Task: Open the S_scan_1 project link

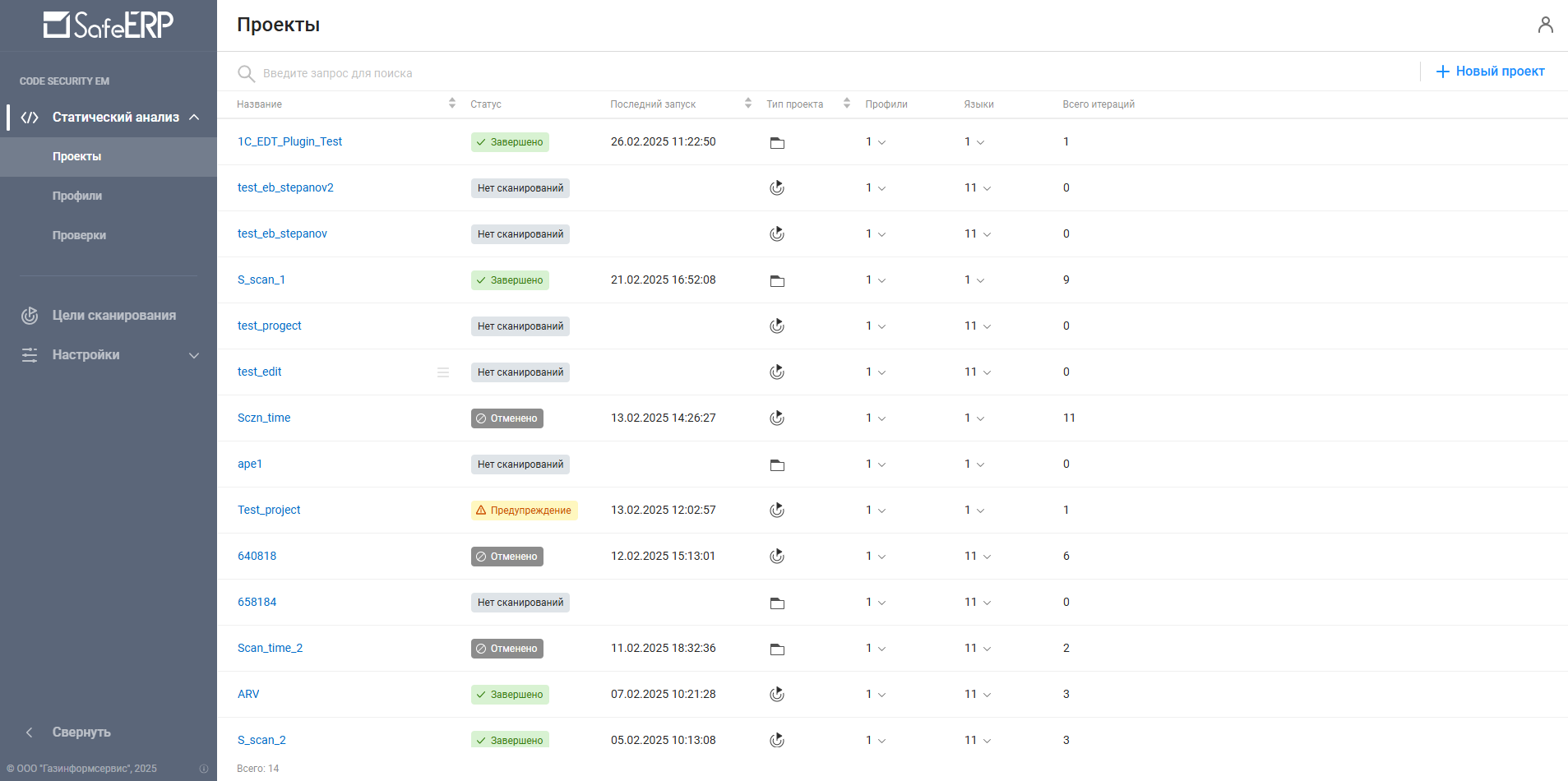Action: point(261,280)
